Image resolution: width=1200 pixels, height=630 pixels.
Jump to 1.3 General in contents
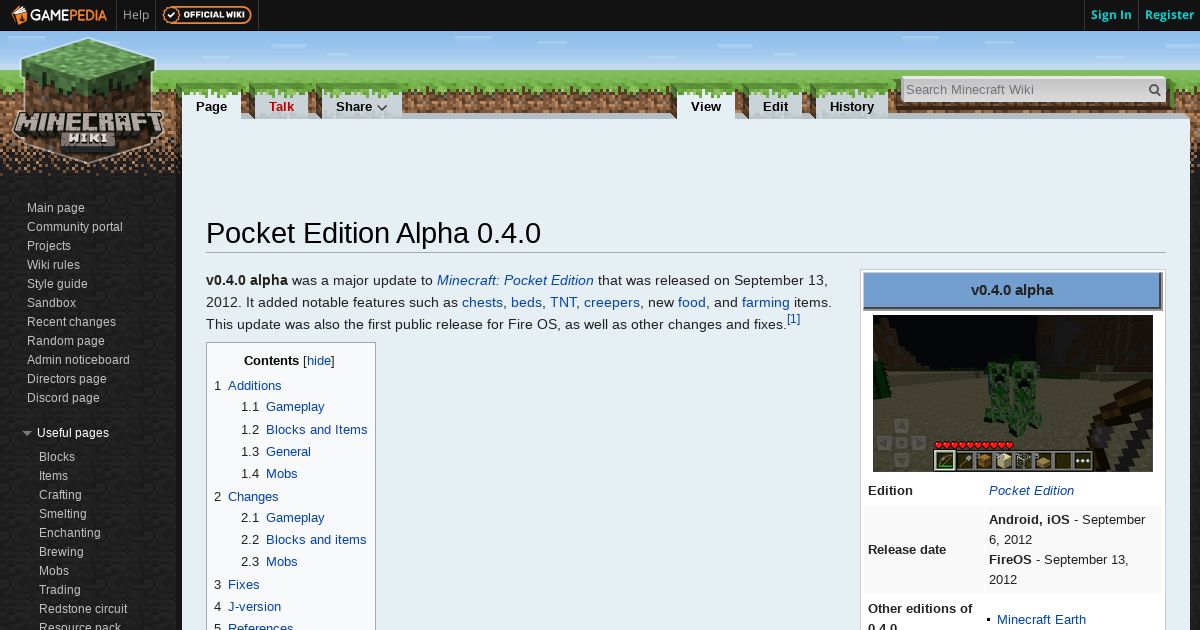tap(288, 451)
